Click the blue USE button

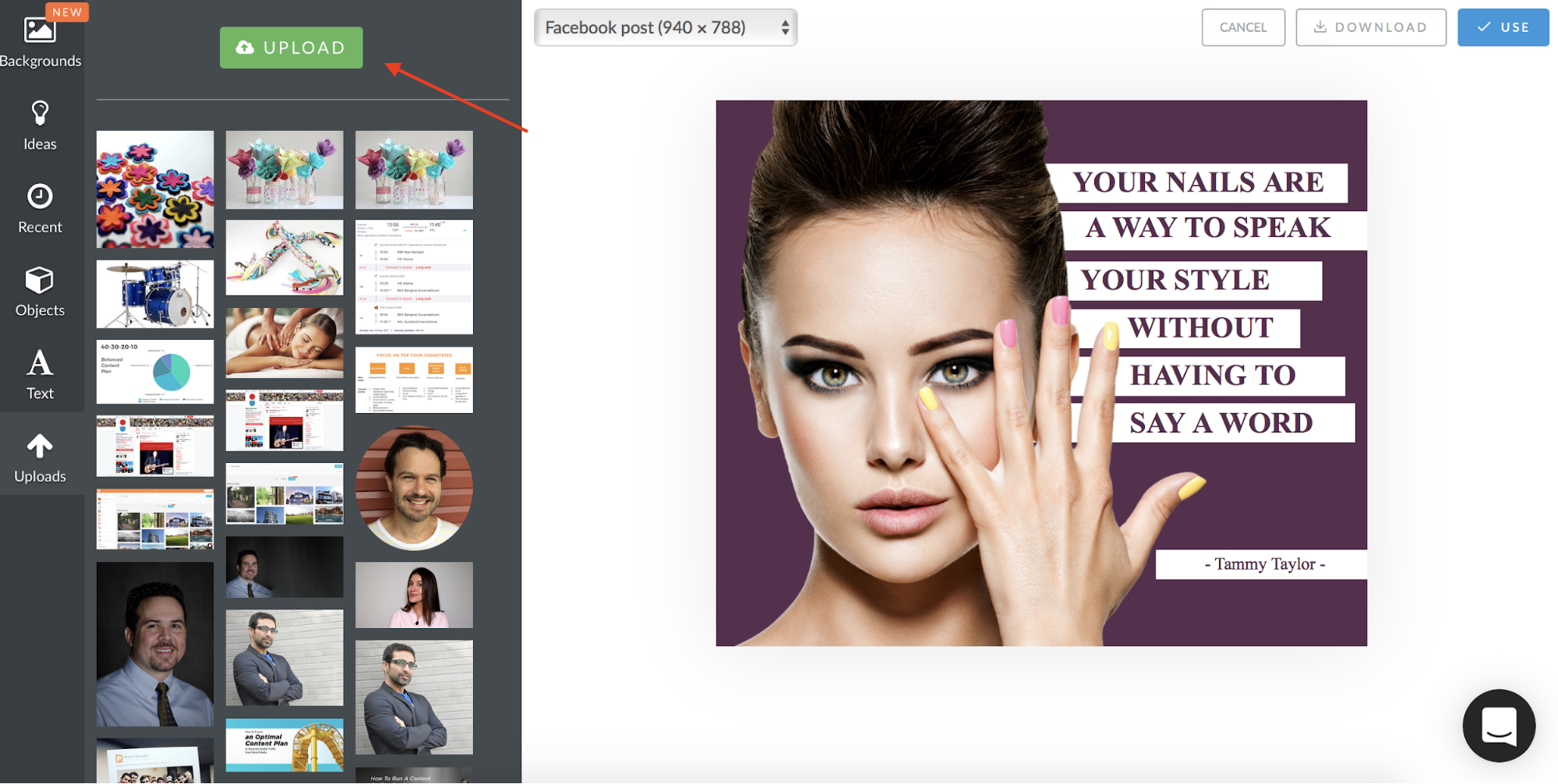point(1503,27)
